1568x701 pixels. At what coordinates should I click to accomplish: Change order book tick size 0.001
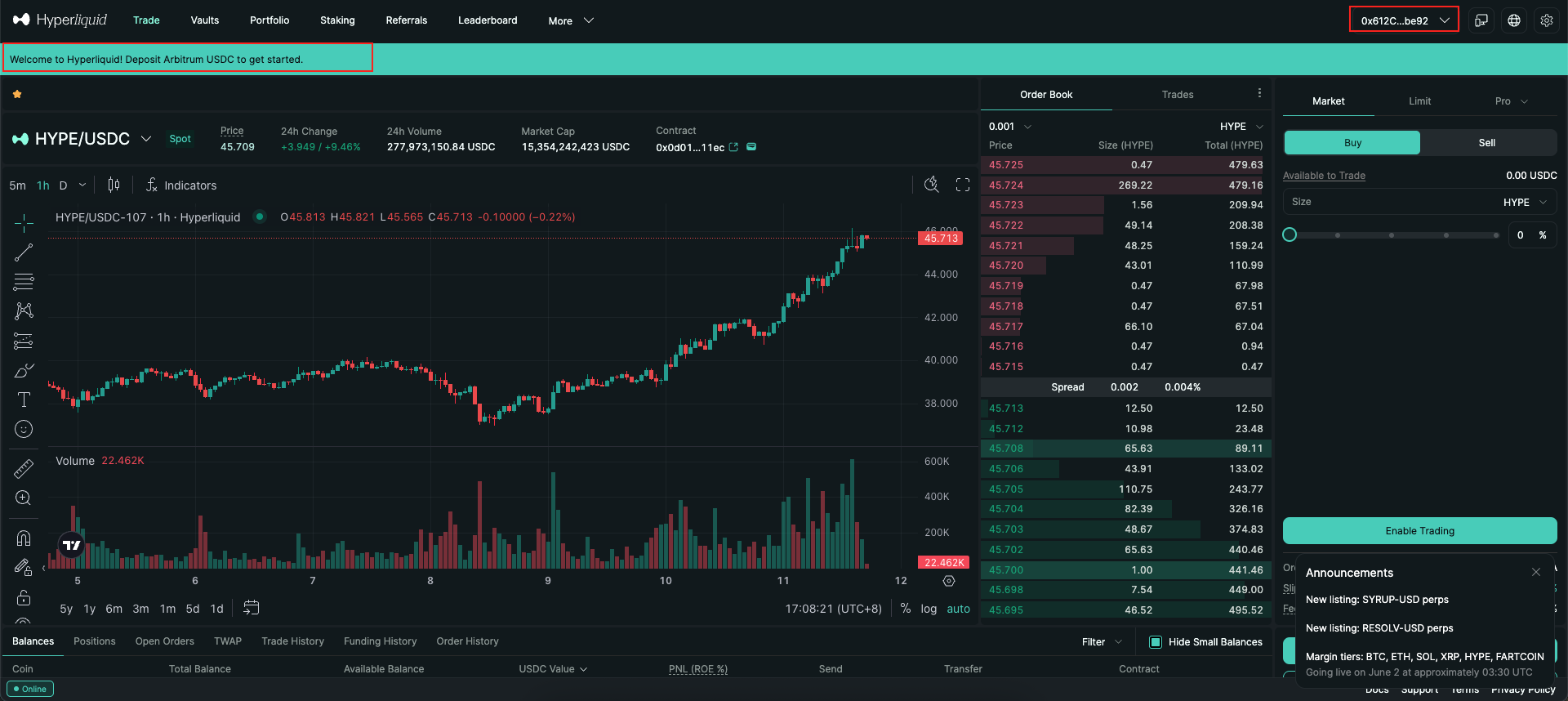point(1010,127)
